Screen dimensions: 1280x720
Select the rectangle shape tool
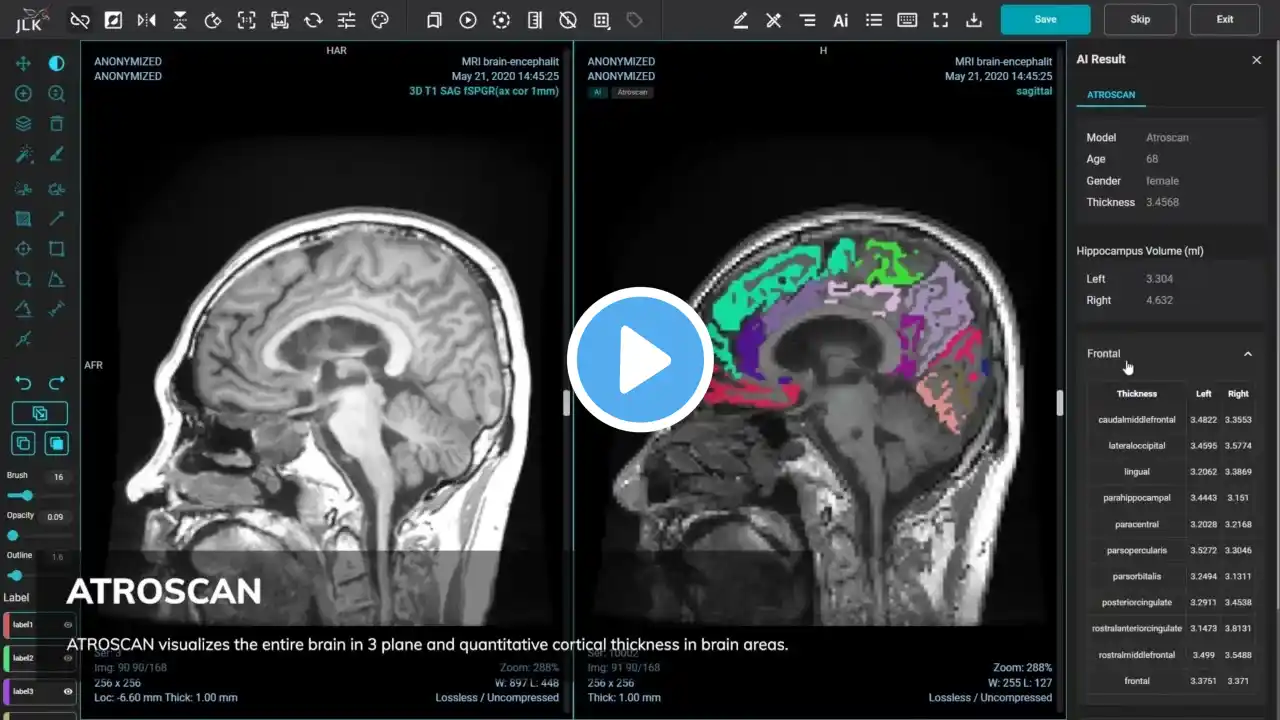click(57, 249)
